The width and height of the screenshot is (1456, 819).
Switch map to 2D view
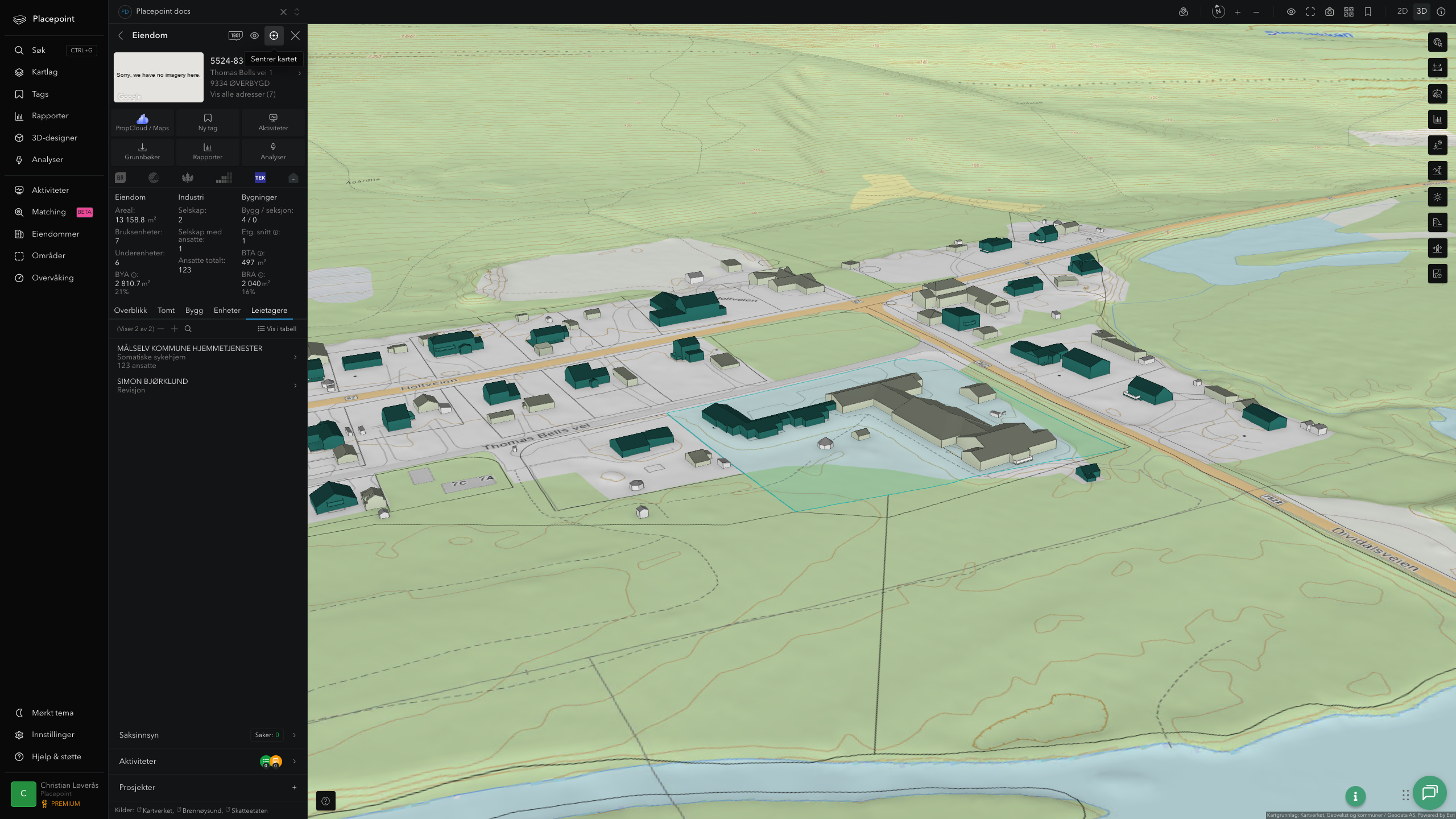tap(1402, 11)
